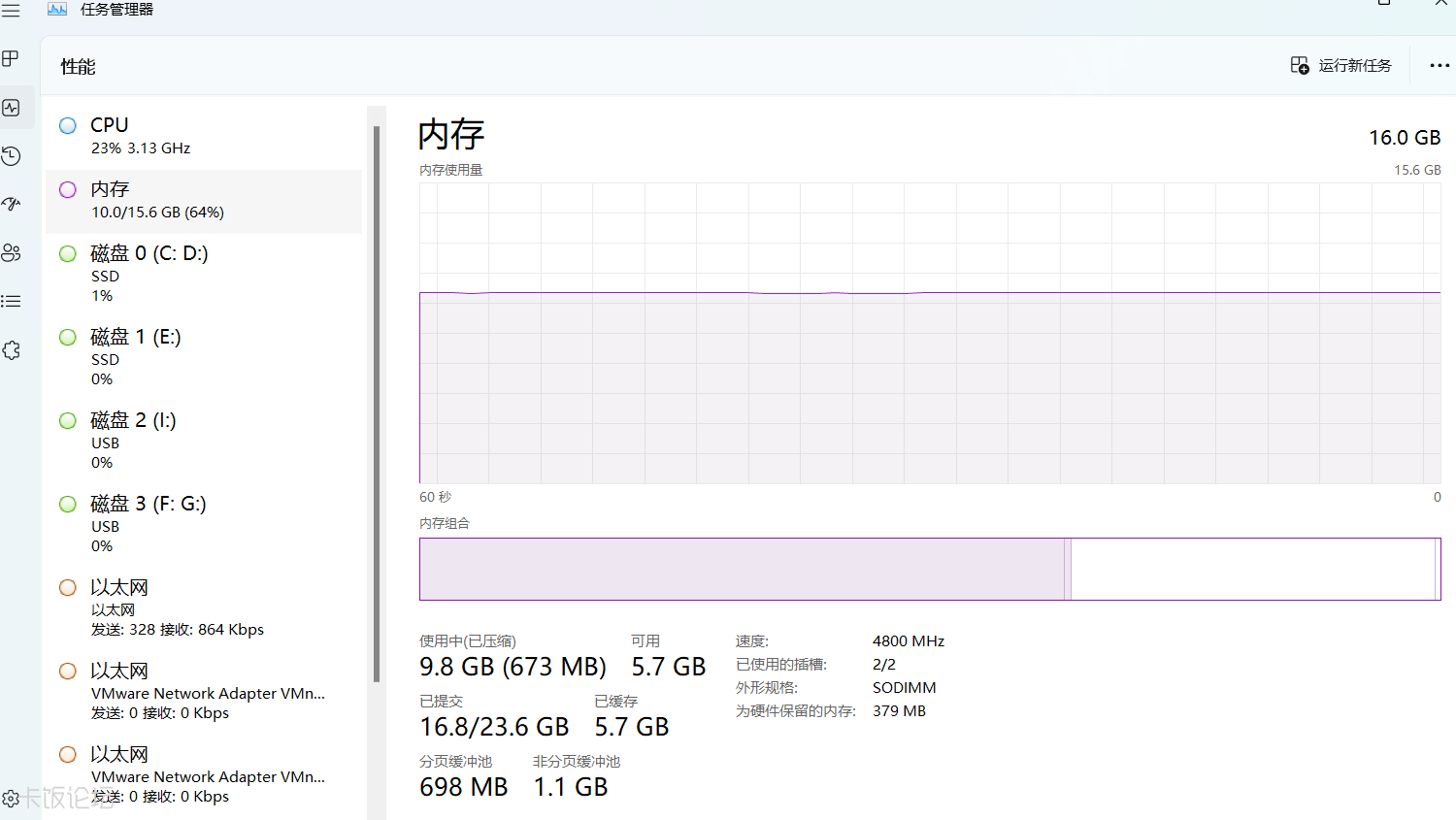Click the 4800 MHz speed value
The height and width of the screenshot is (820, 1456).
tap(909, 641)
